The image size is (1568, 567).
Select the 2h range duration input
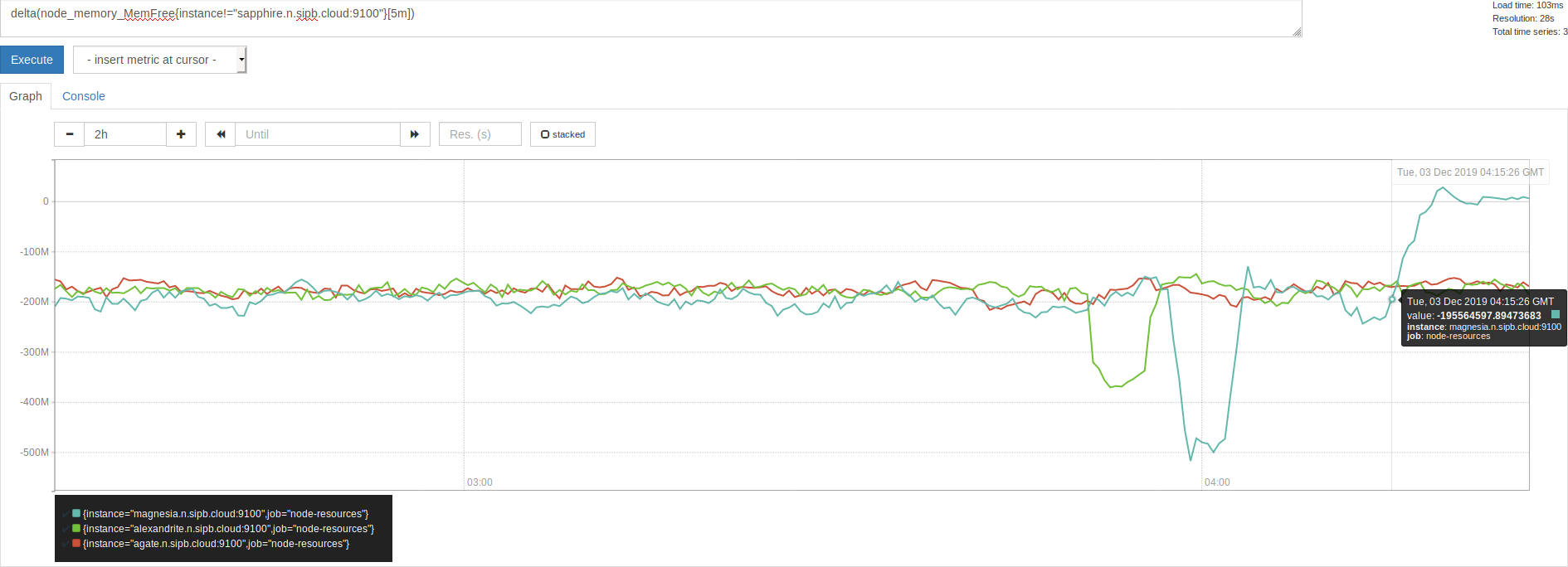(x=124, y=133)
